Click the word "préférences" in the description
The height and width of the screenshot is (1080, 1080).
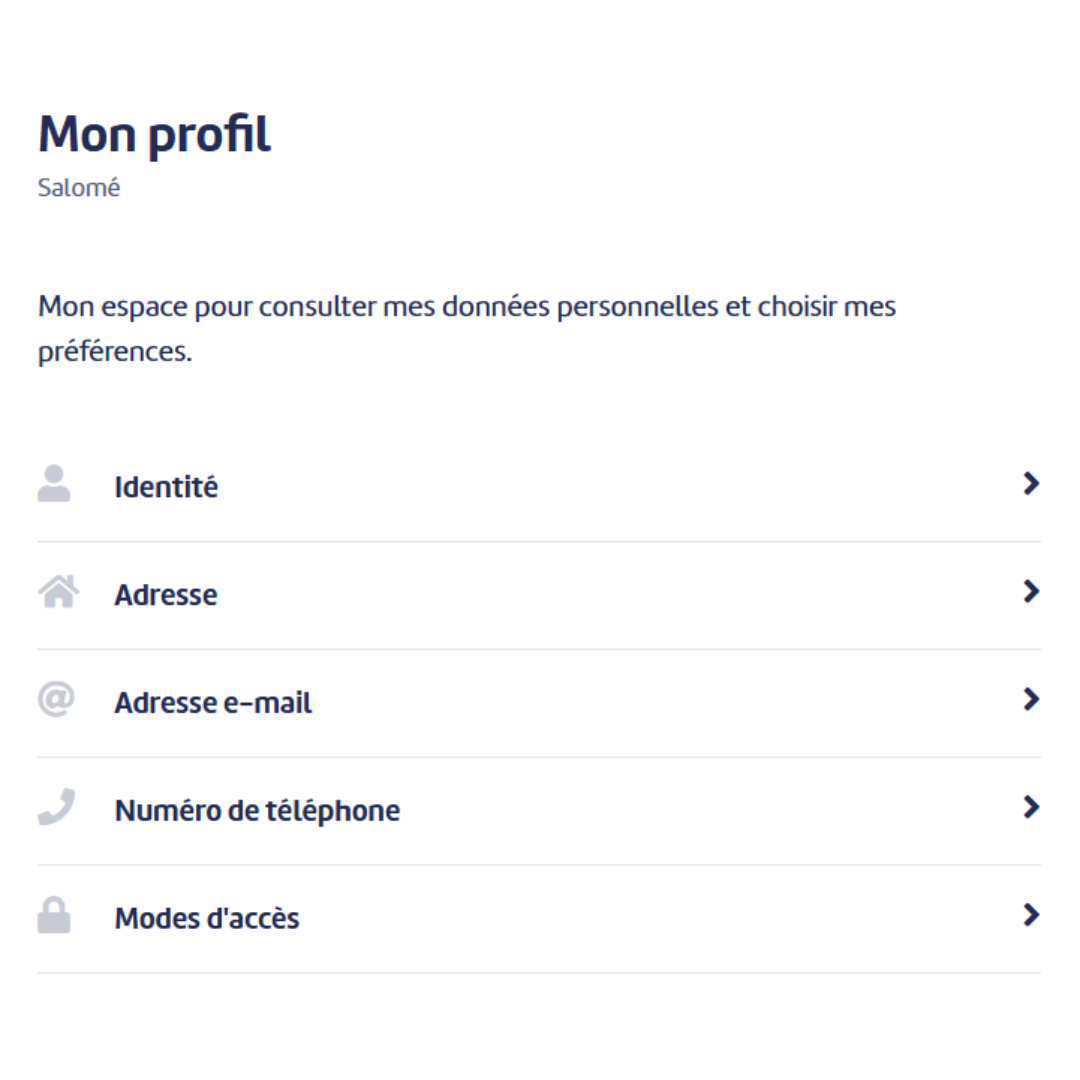point(114,353)
